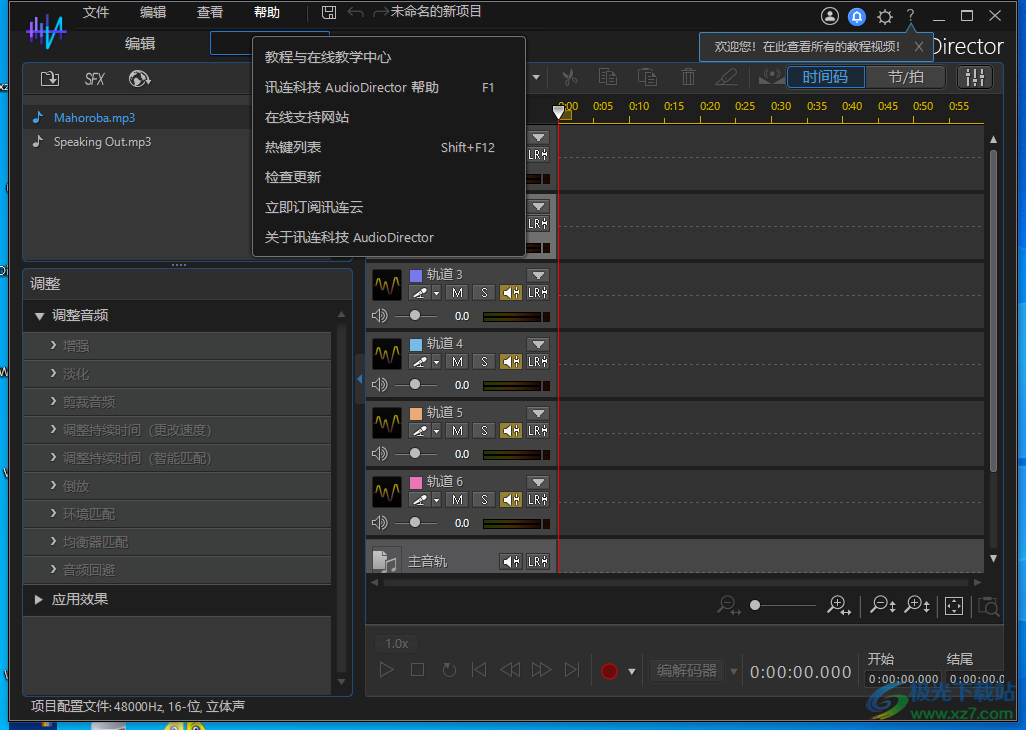Adjust track 3 volume slider
1026x730 pixels.
coord(415,316)
